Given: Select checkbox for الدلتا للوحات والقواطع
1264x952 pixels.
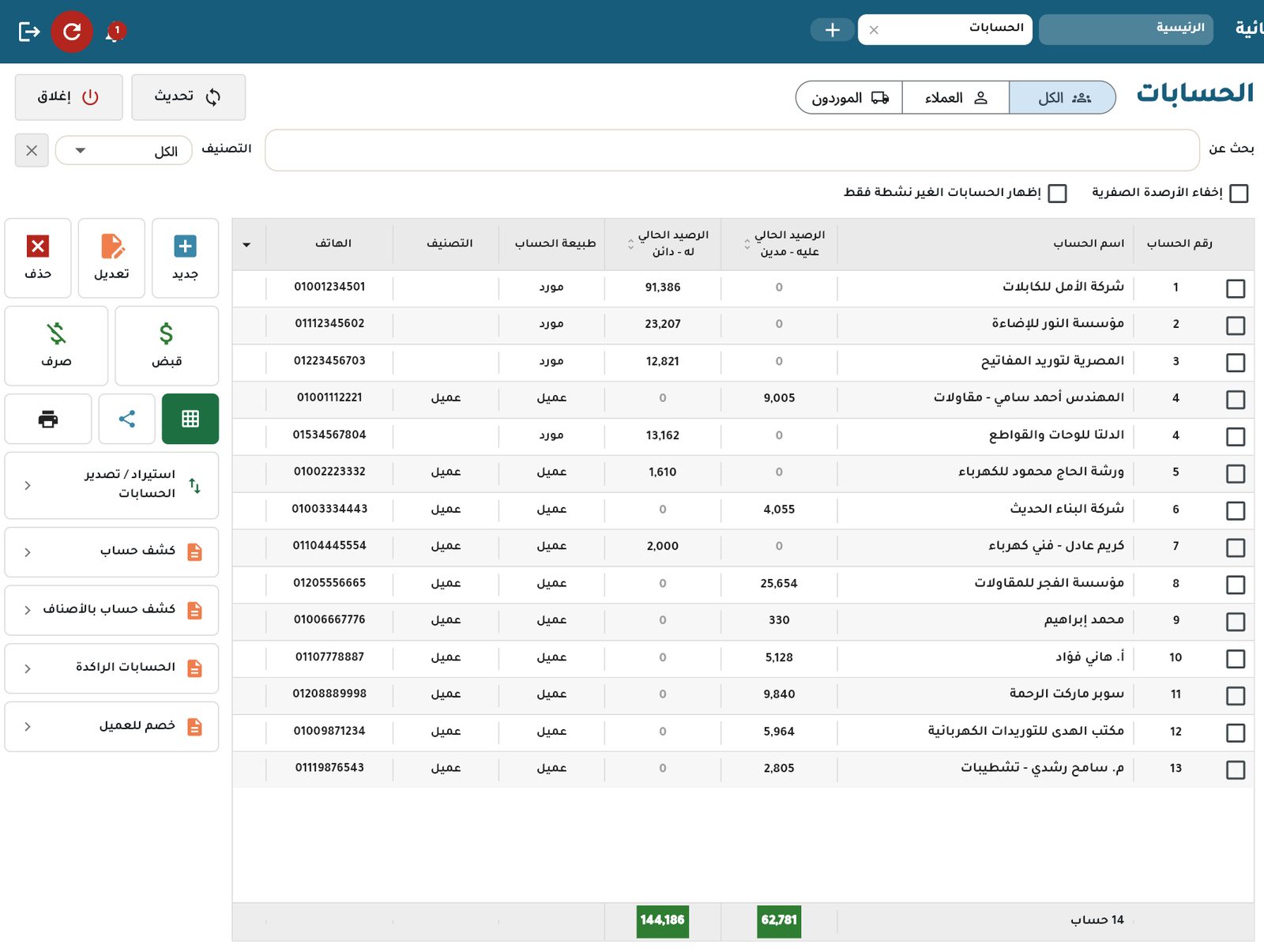Looking at the screenshot, I should [1236, 437].
